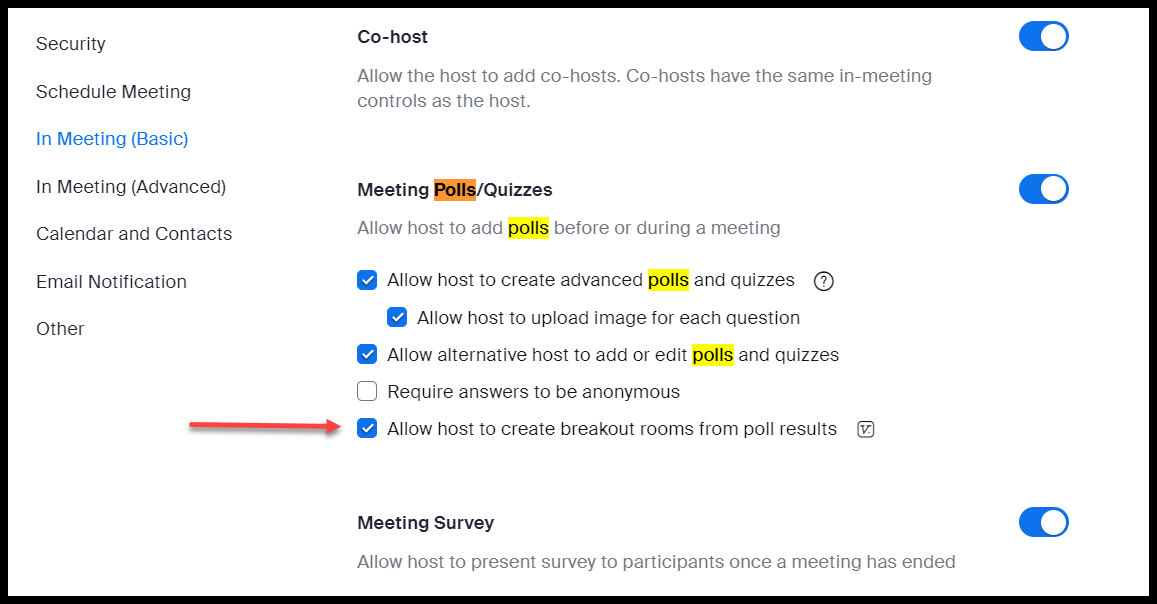This screenshot has height=604, width=1157.
Task: Toggle the Co-host setting off
Action: pos(1043,36)
